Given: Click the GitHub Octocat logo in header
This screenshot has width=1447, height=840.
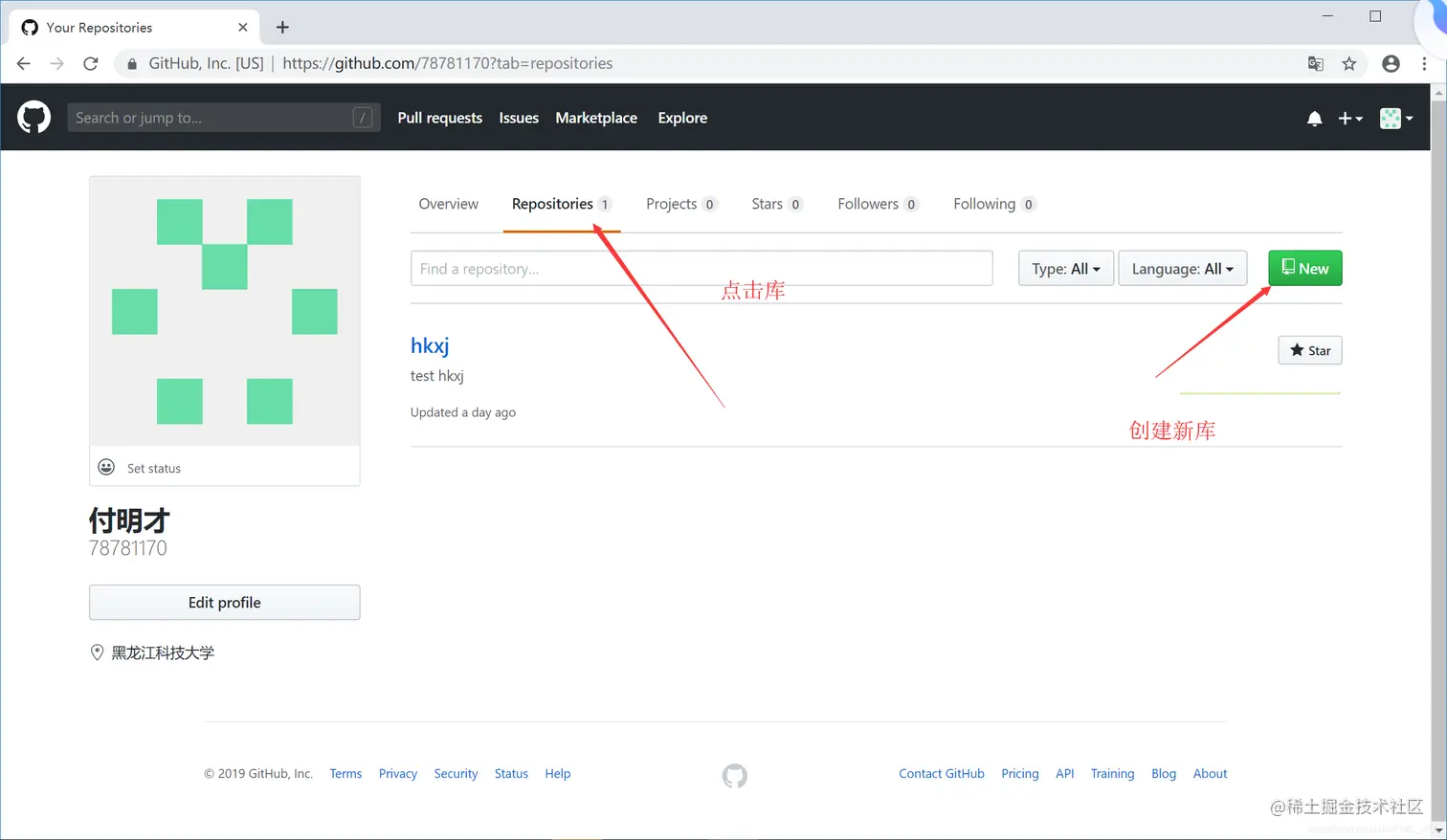Looking at the screenshot, I should click(x=34, y=118).
